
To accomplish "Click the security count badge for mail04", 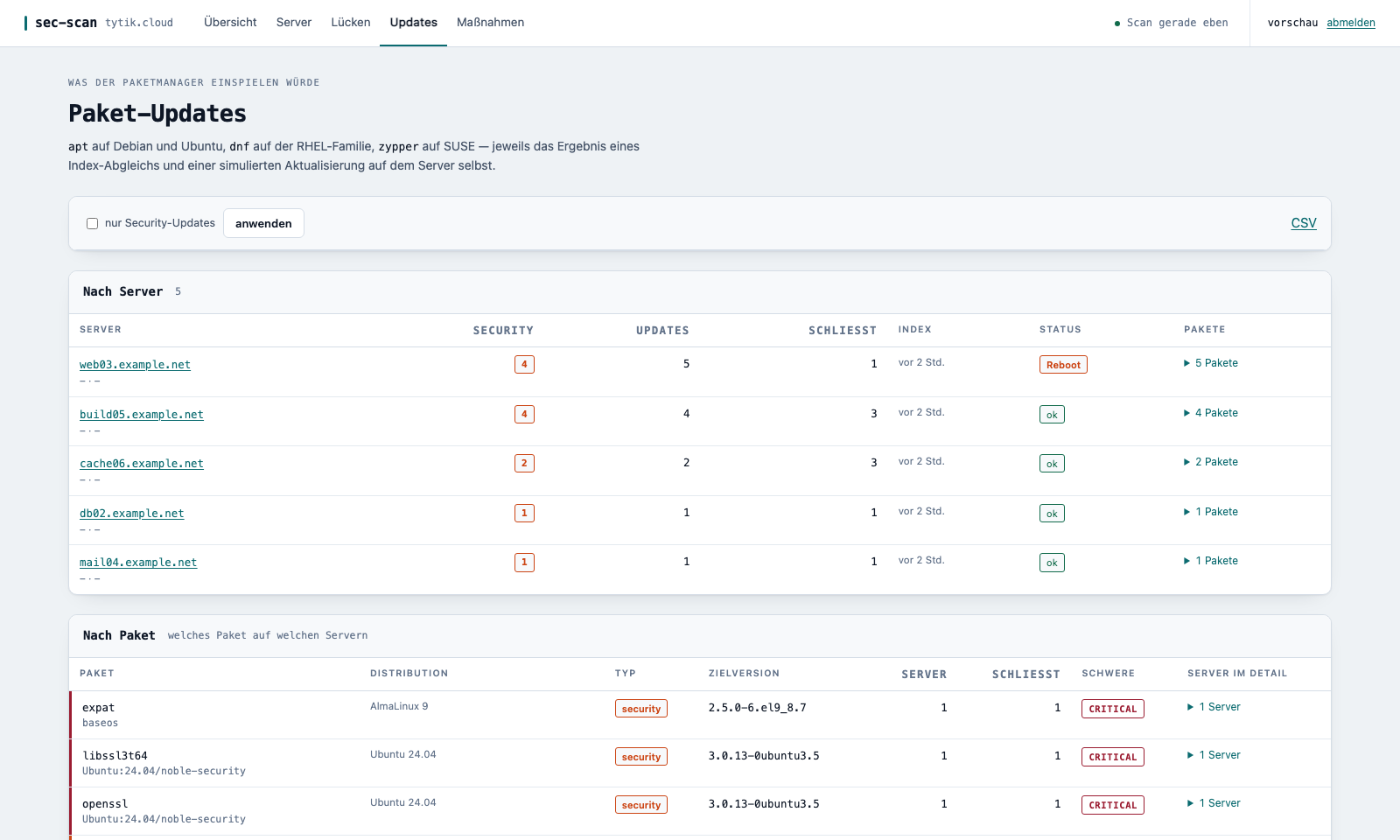I will (524, 563).
